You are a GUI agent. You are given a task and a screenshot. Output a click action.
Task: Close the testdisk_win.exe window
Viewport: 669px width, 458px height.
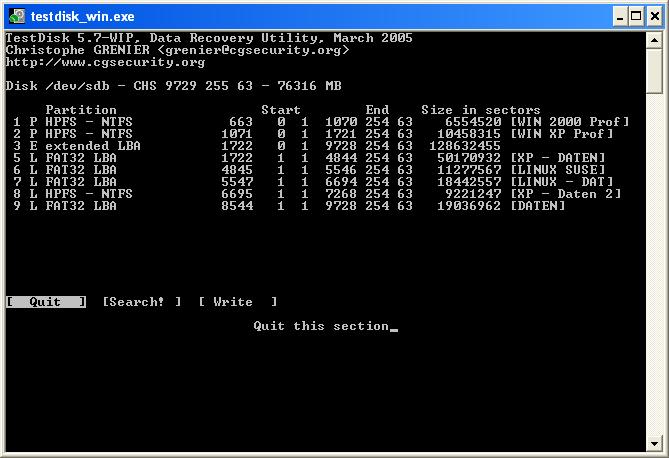tap(654, 17)
